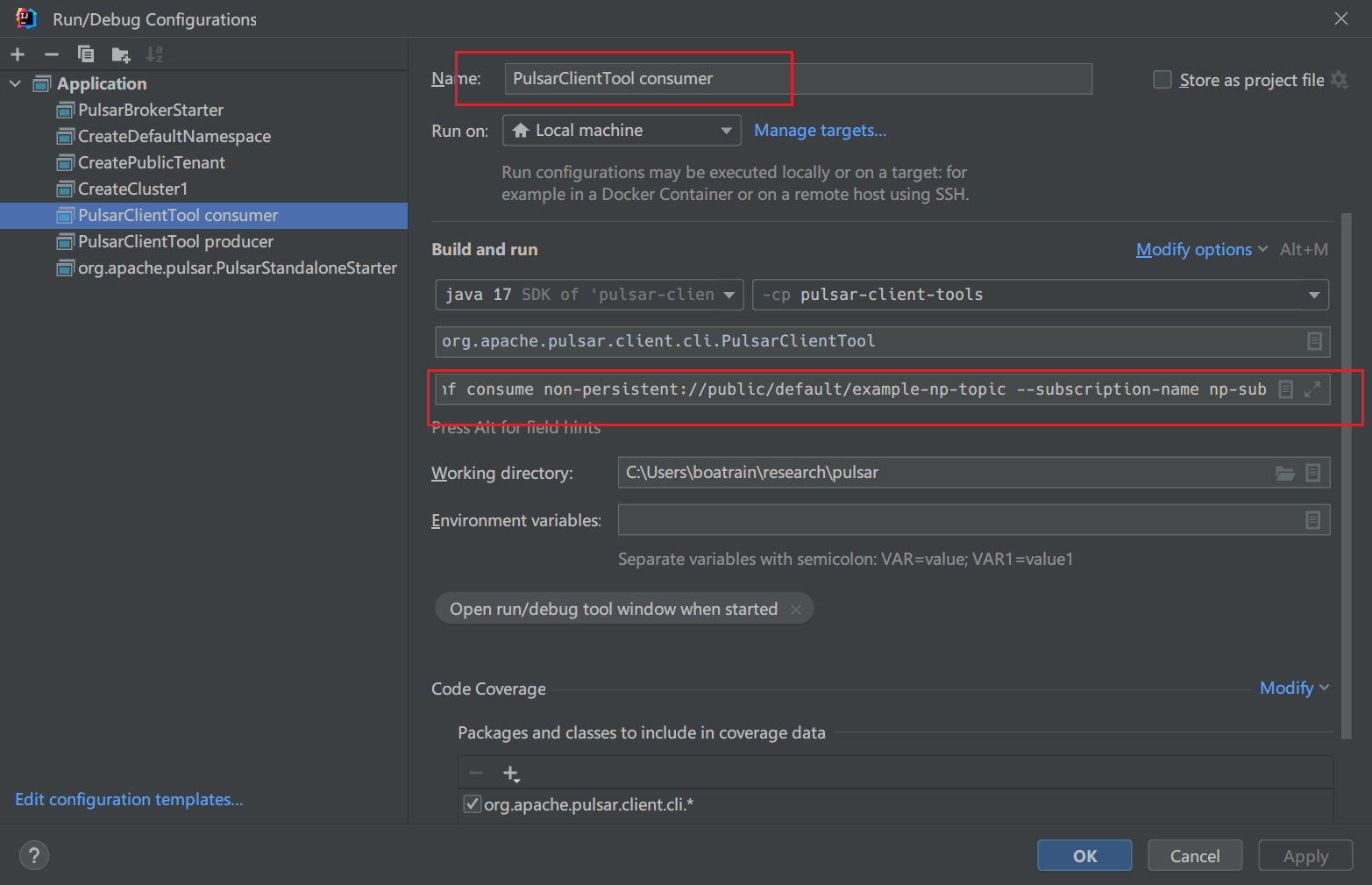Remove selected coverage pattern

point(476,773)
